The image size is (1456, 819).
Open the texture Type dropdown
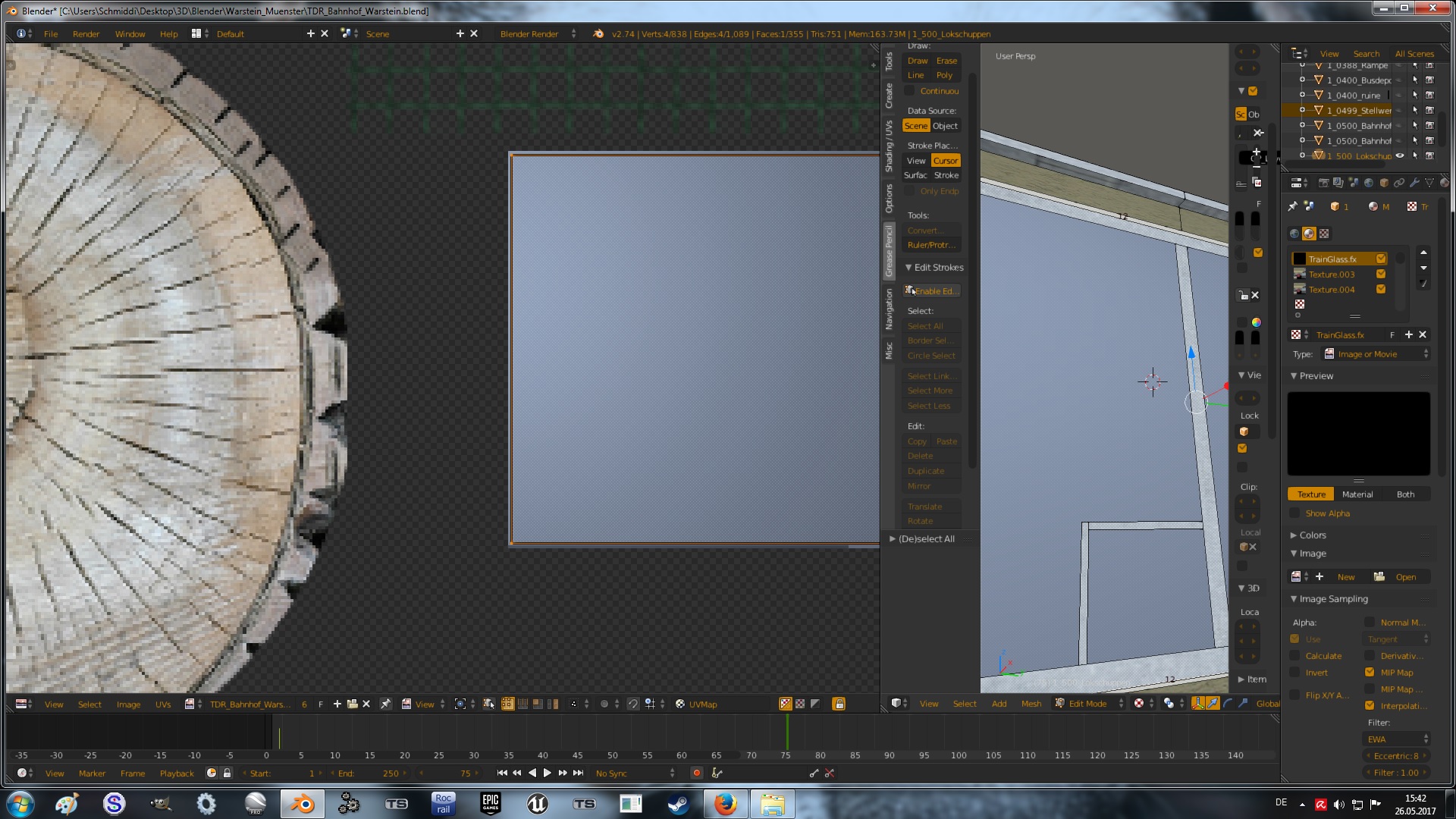click(x=1376, y=354)
